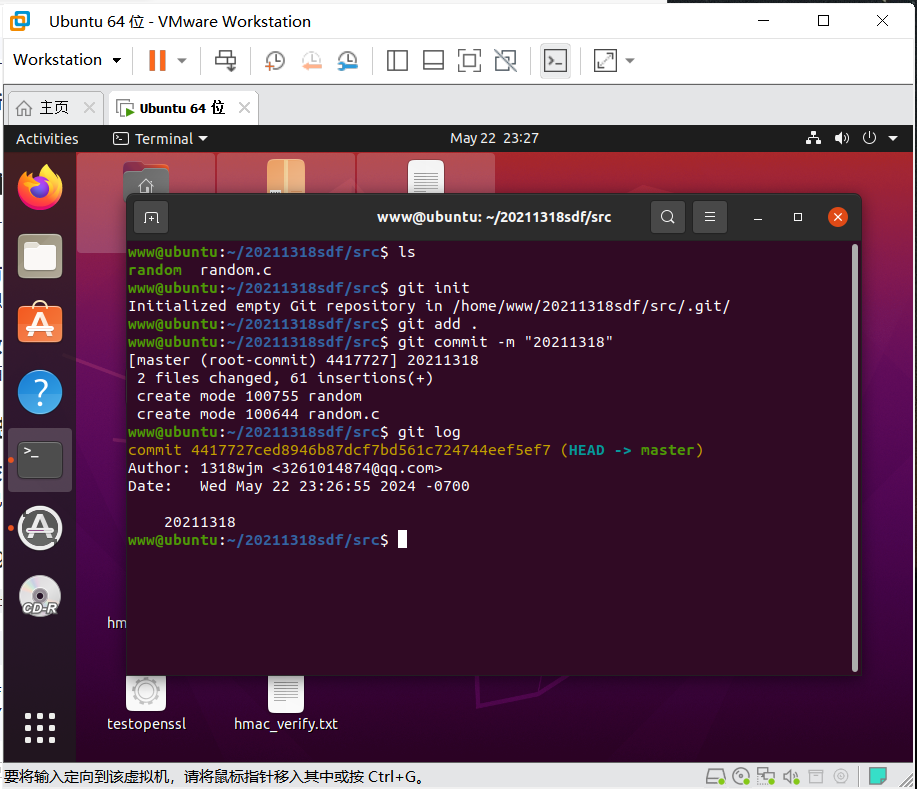Open Software Updater from the dock

[40, 528]
